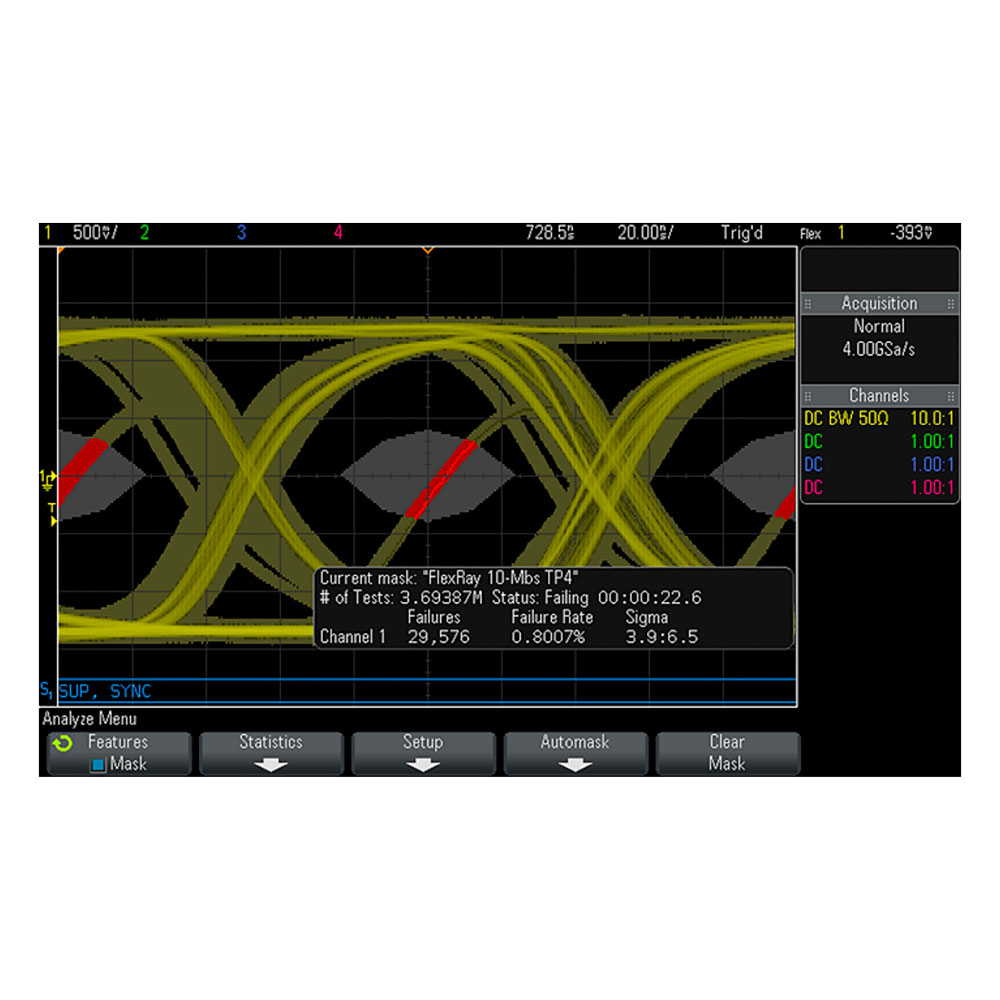Screen dimensions: 1000x1000
Task: Click the Features cycle arrow icon
Action: click(x=62, y=743)
